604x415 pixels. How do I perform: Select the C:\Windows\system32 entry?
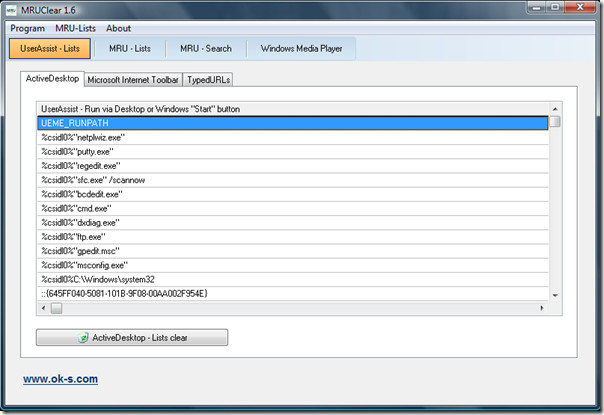pos(293,279)
